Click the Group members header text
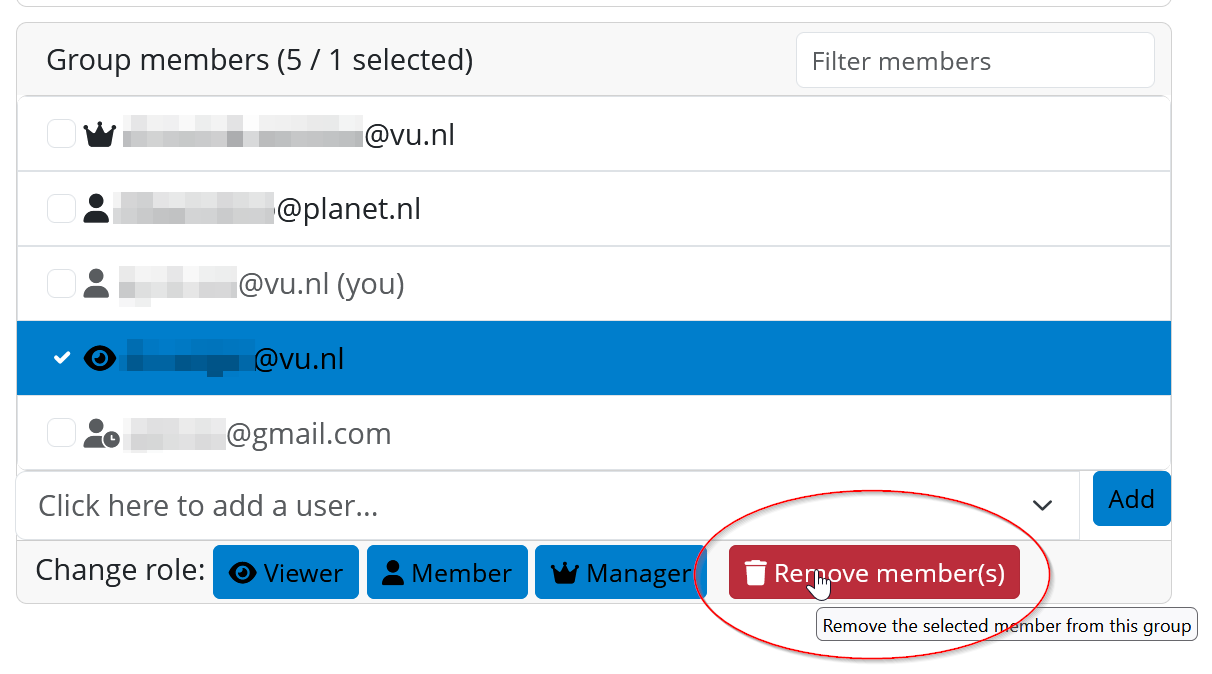 click(x=259, y=60)
